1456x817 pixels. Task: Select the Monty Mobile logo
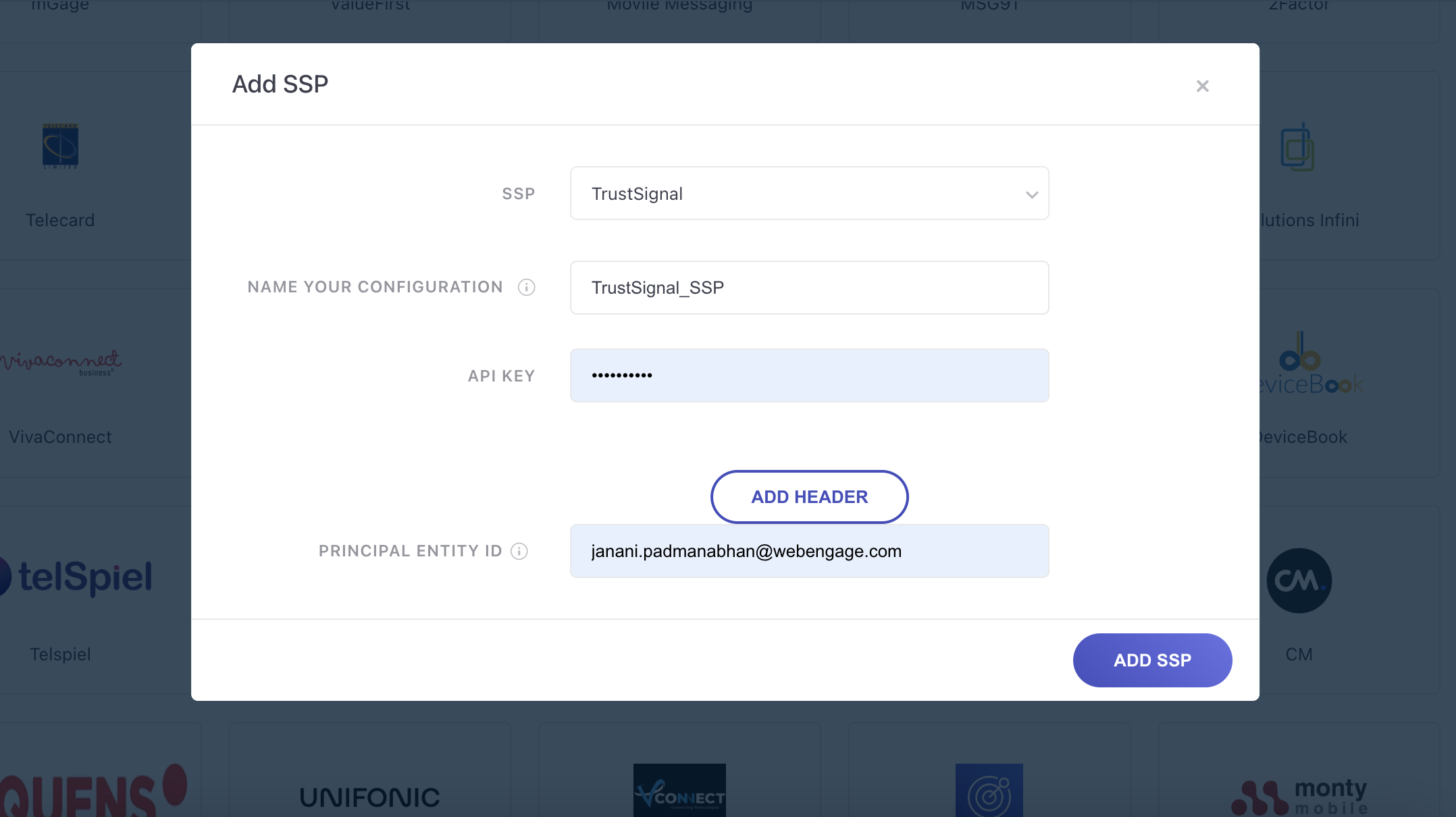tap(1298, 797)
